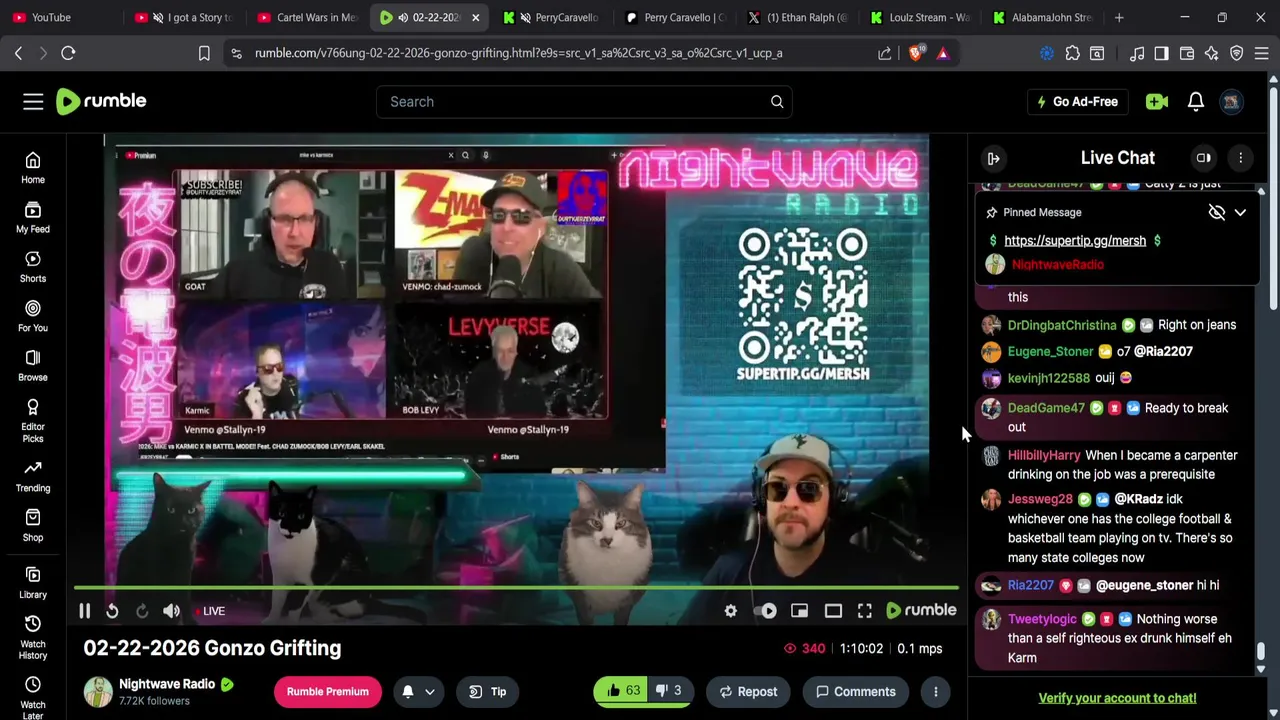Screen dimensions: 1280x720
Task: Tip the Nightwave Radio channel
Action: click(488, 691)
